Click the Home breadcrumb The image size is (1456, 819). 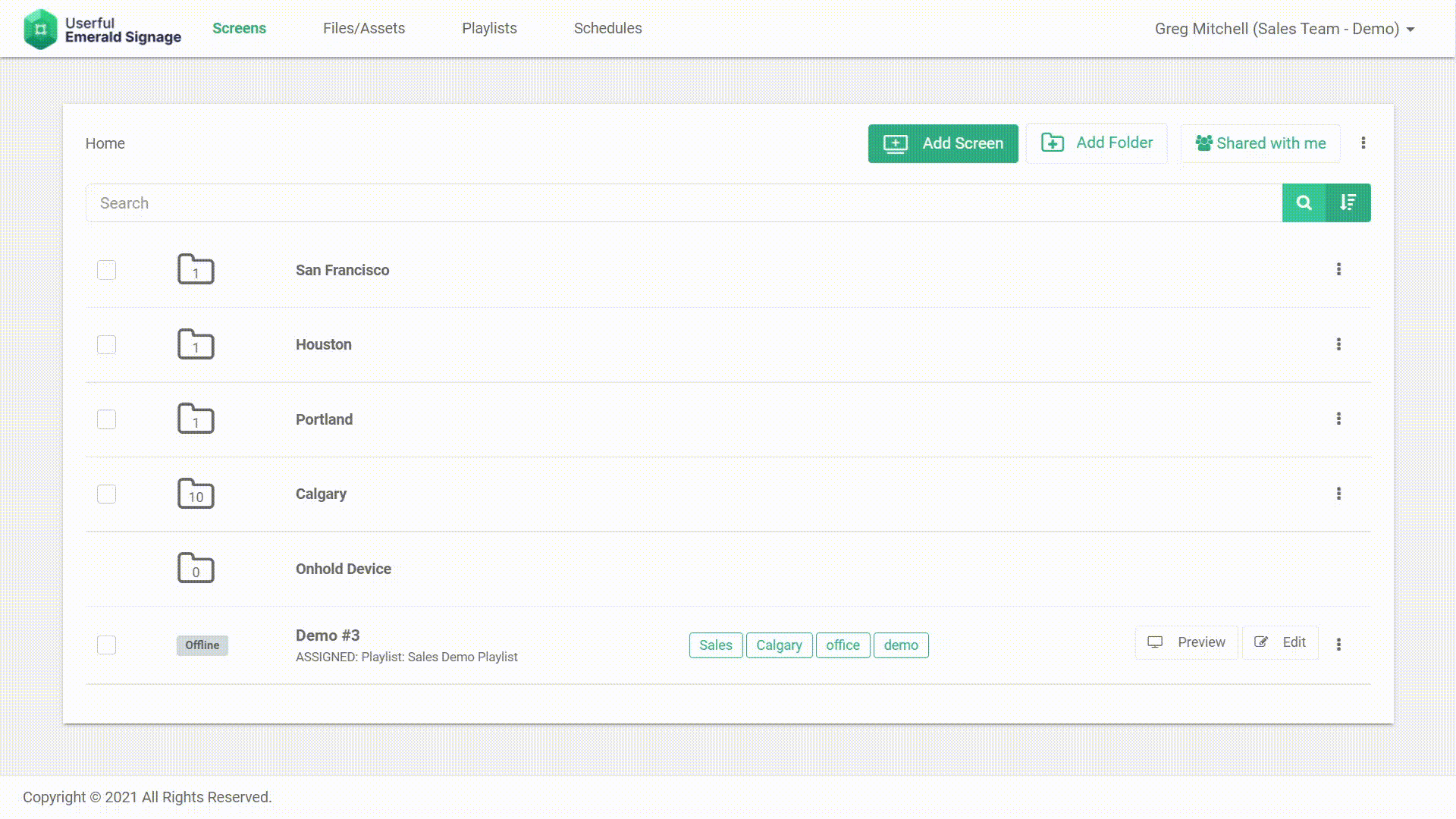point(105,143)
